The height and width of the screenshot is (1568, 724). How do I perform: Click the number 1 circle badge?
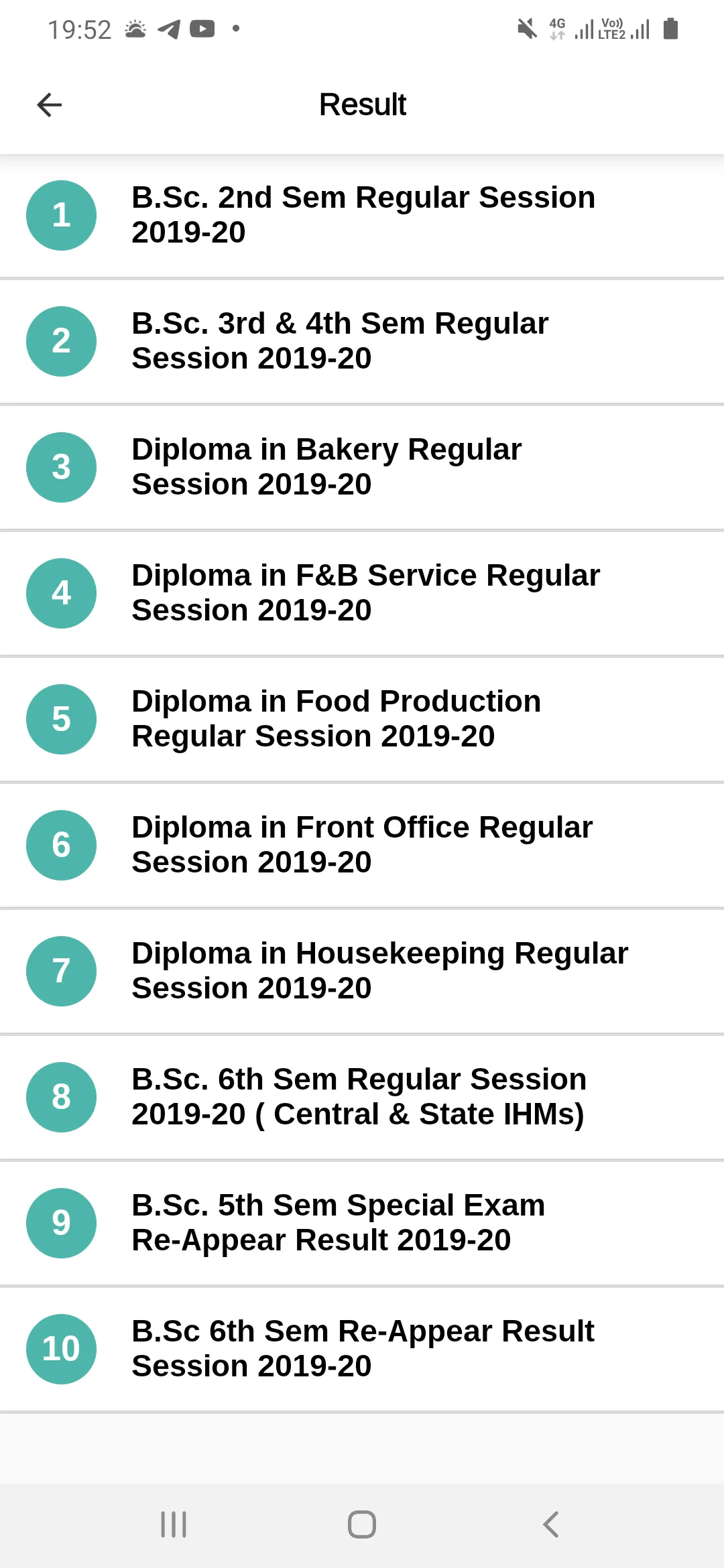point(61,215)
